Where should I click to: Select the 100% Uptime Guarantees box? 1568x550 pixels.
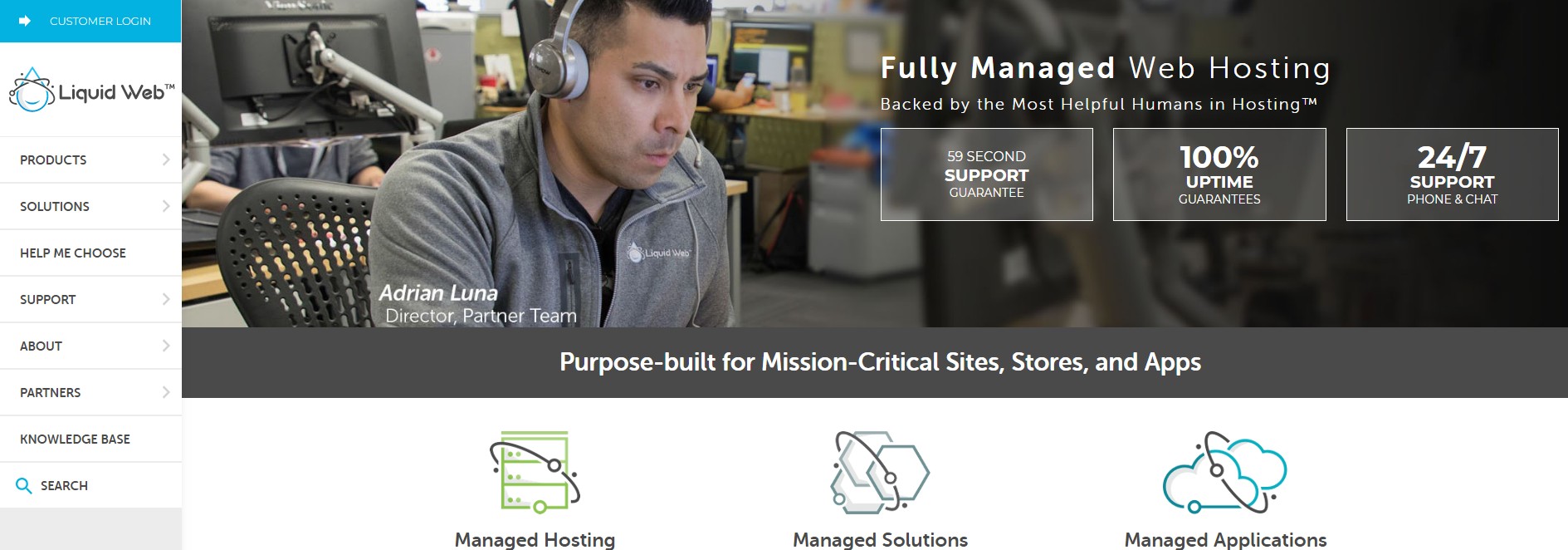pyautogui.click(x=1219, y=174)
